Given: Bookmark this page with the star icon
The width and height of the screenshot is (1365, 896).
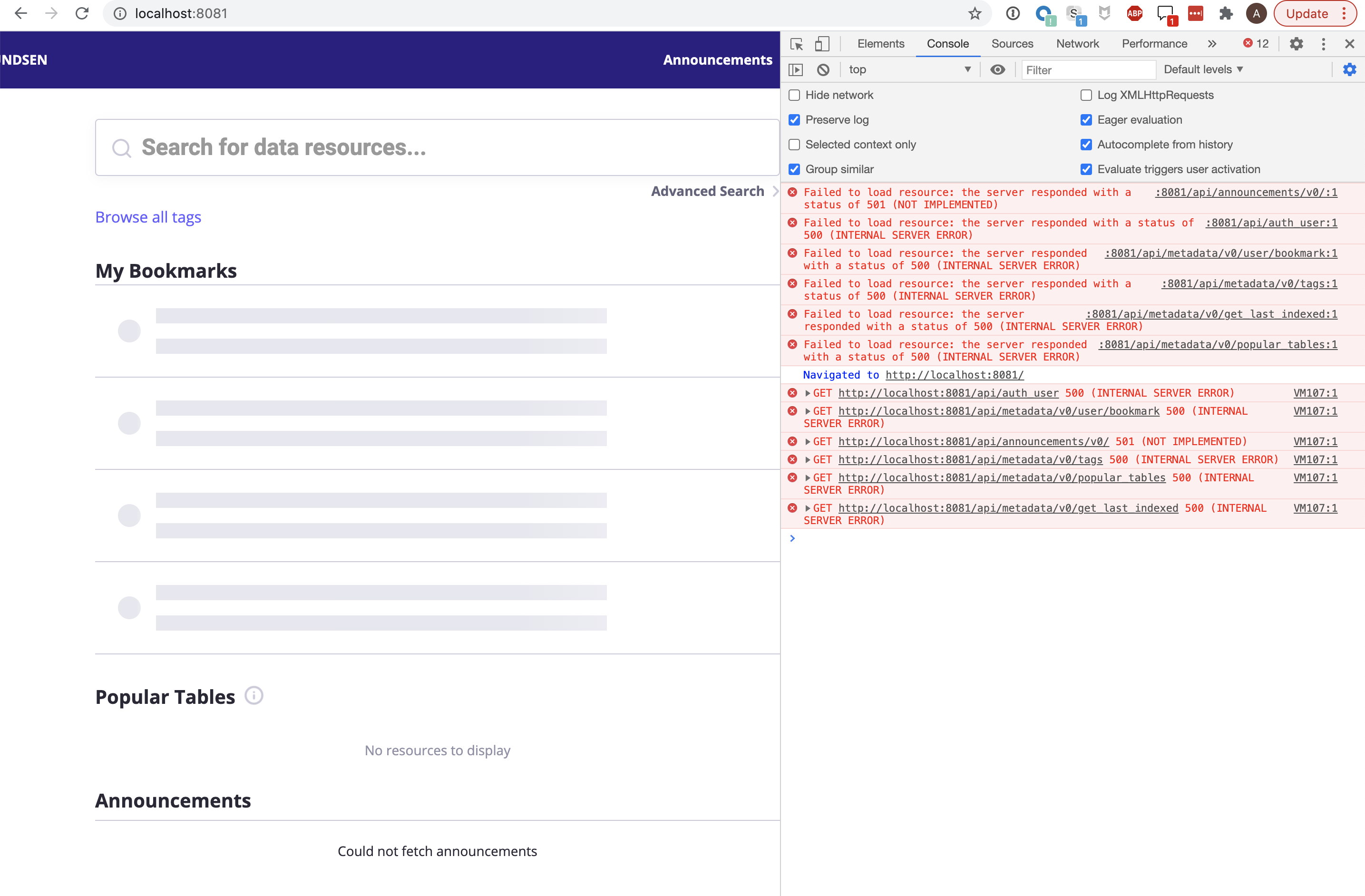Looking at the screenshot, I should pyautogui.click(x=974, y=13).
